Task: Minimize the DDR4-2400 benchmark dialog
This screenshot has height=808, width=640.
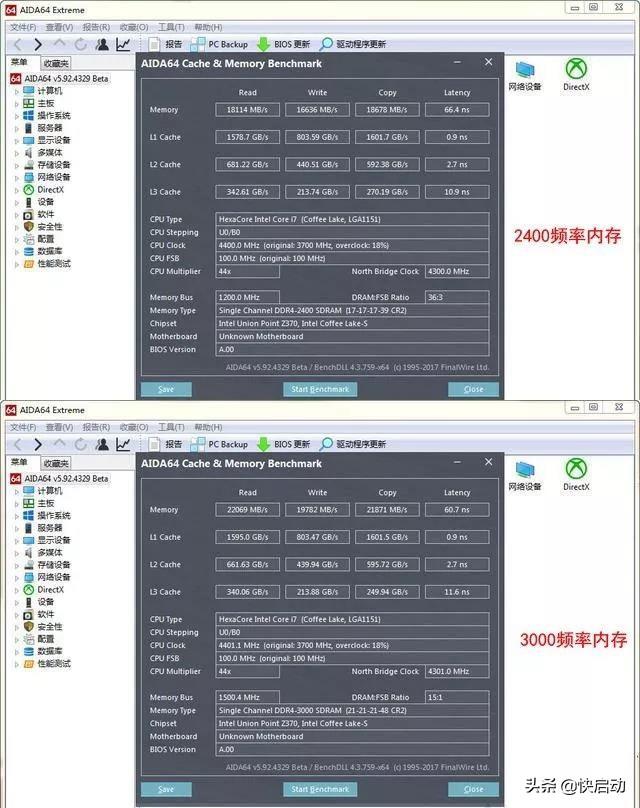Action: (457, 62)
